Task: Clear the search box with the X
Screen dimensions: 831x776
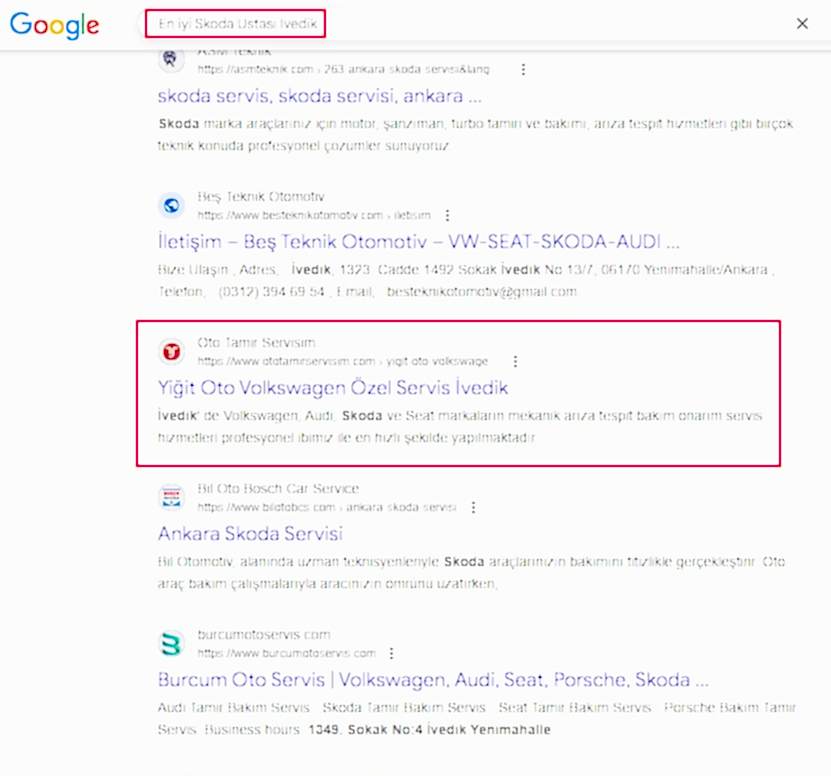Action: pos(802,24)
